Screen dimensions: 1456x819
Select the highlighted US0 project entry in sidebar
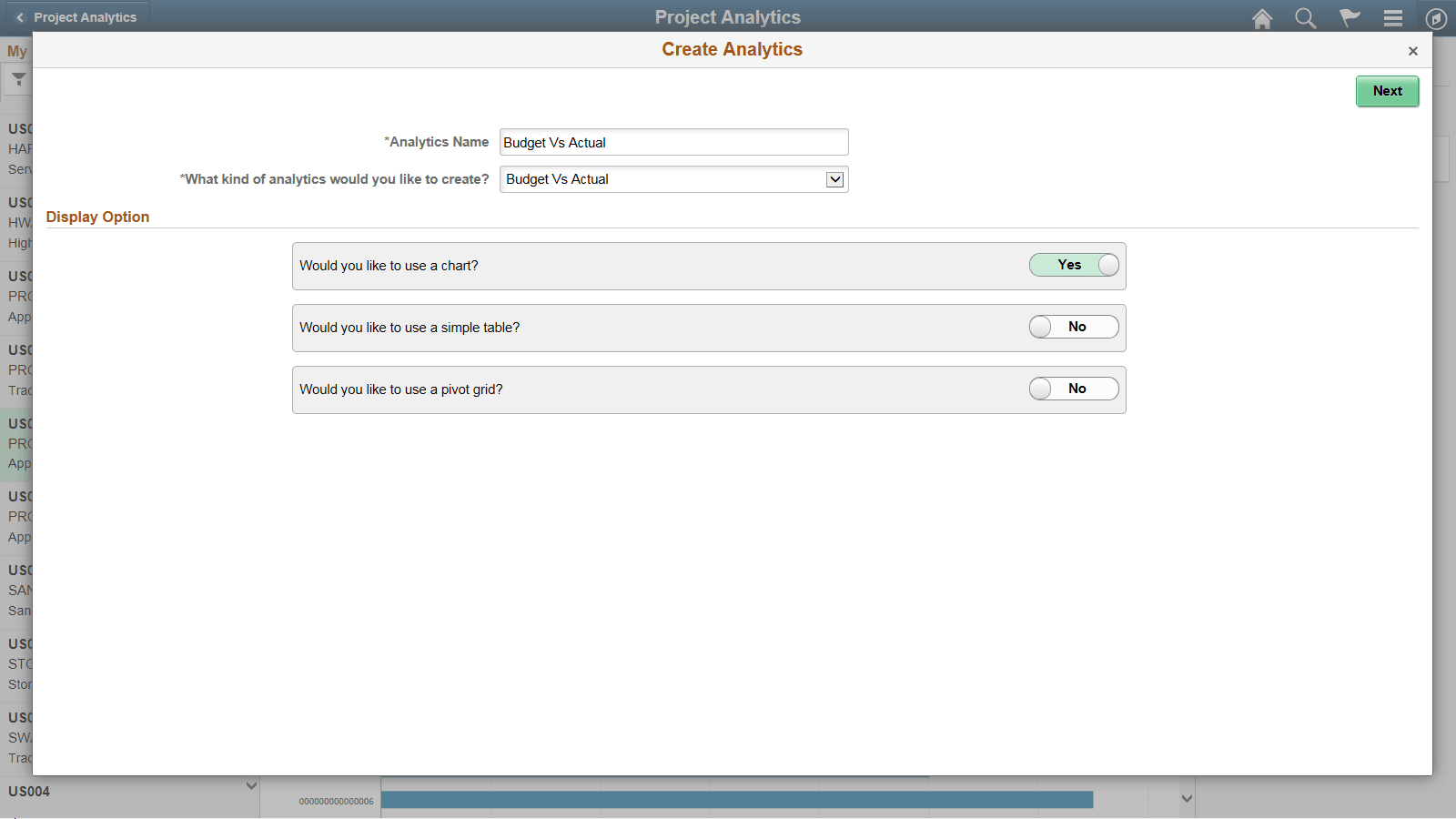point(18,443)
